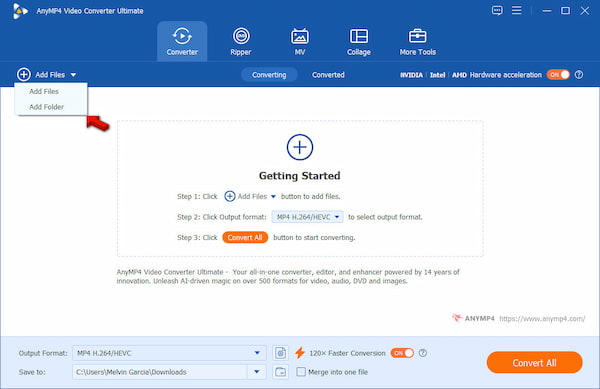
Task: Click the Getting Started heading
Action: tap(300, 176)
